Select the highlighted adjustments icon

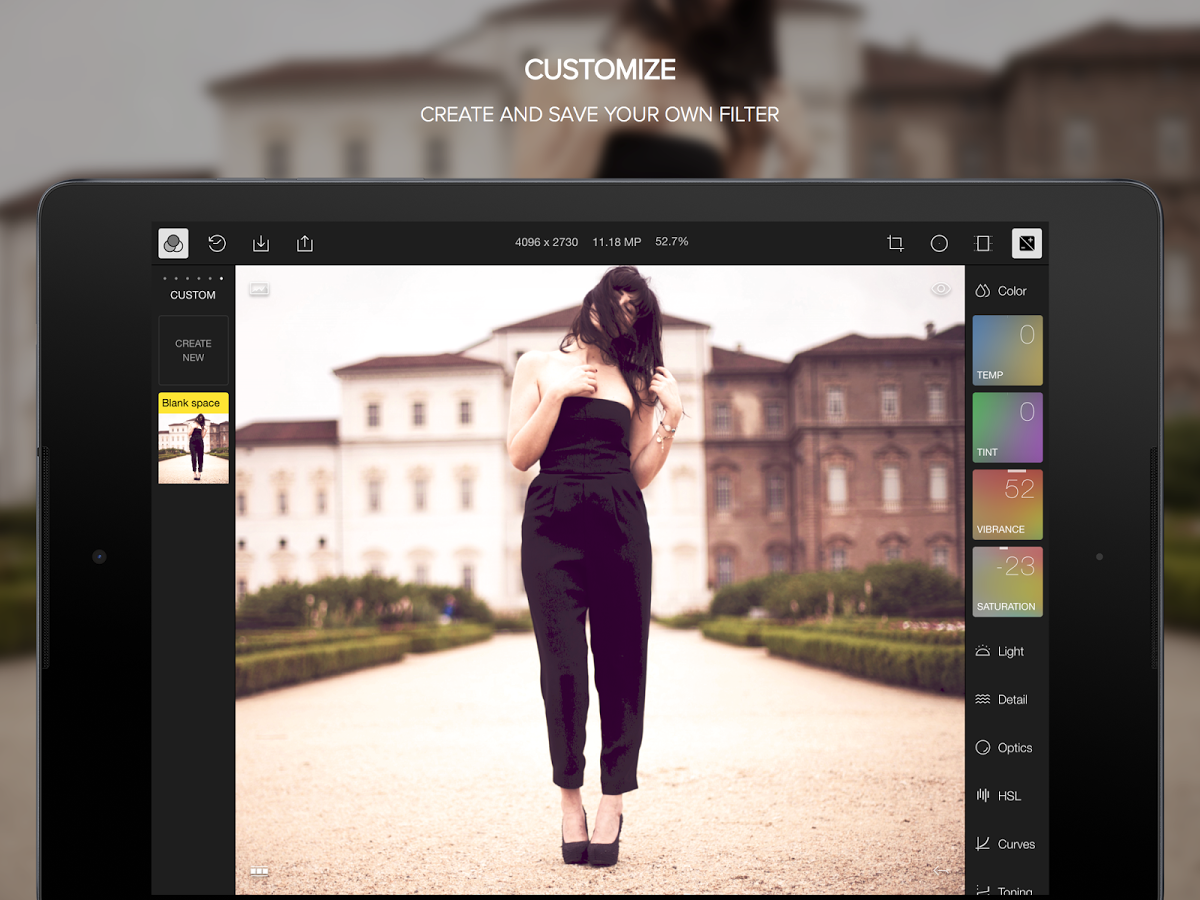(1027, 243)
